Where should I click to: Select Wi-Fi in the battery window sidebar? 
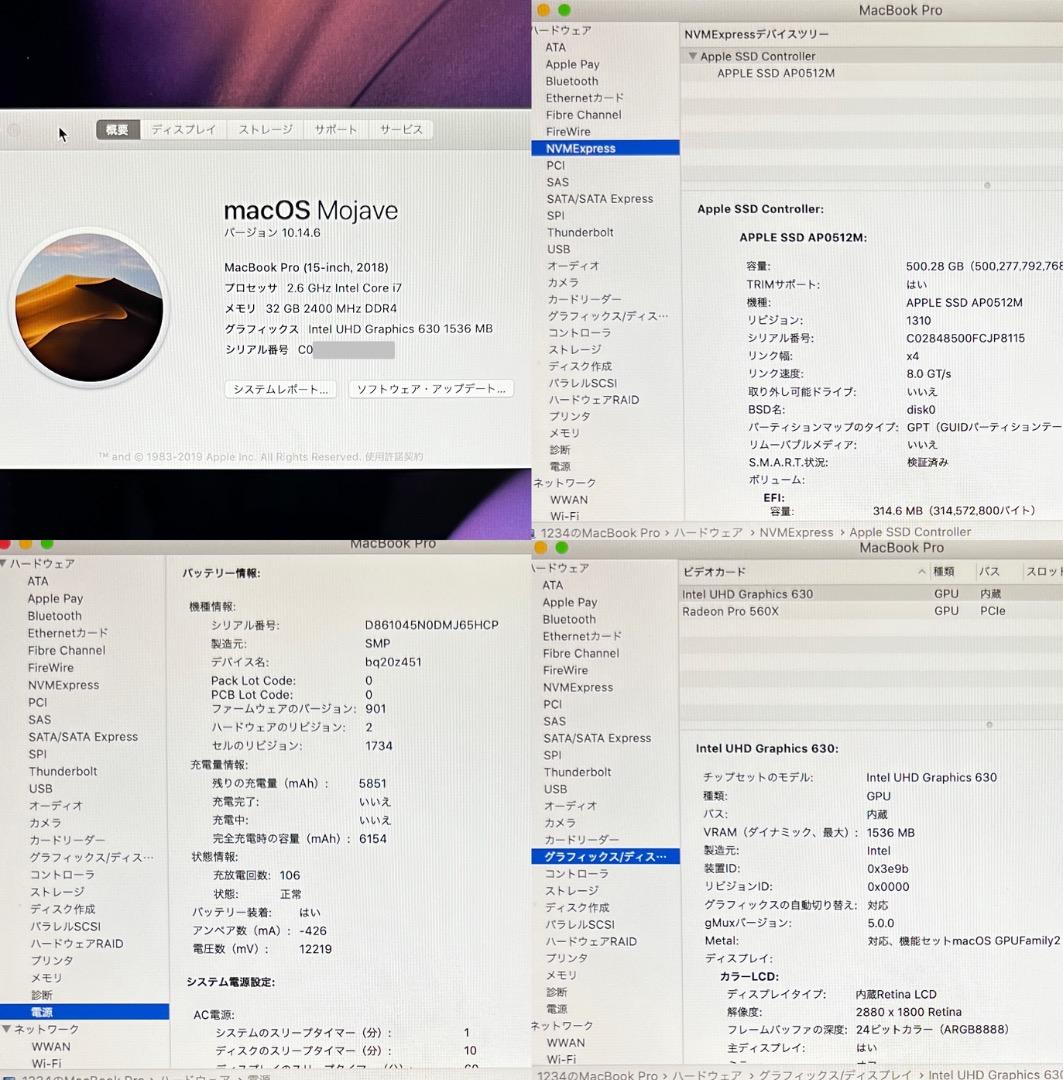[x=46, y=1063]
